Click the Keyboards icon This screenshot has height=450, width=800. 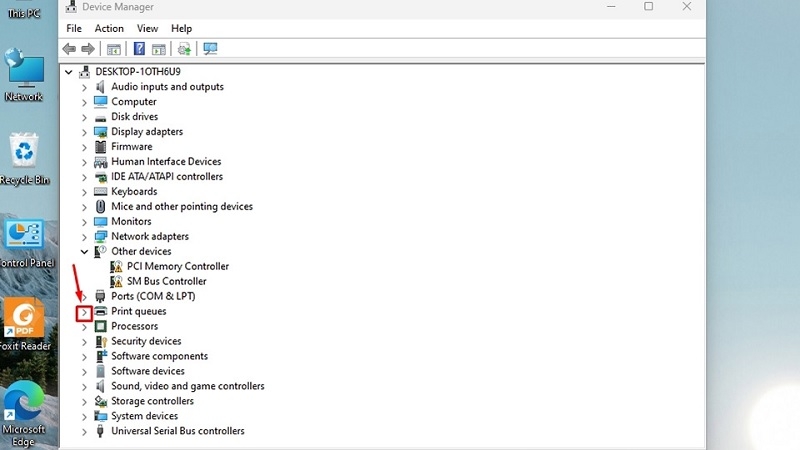coord(101,191)
